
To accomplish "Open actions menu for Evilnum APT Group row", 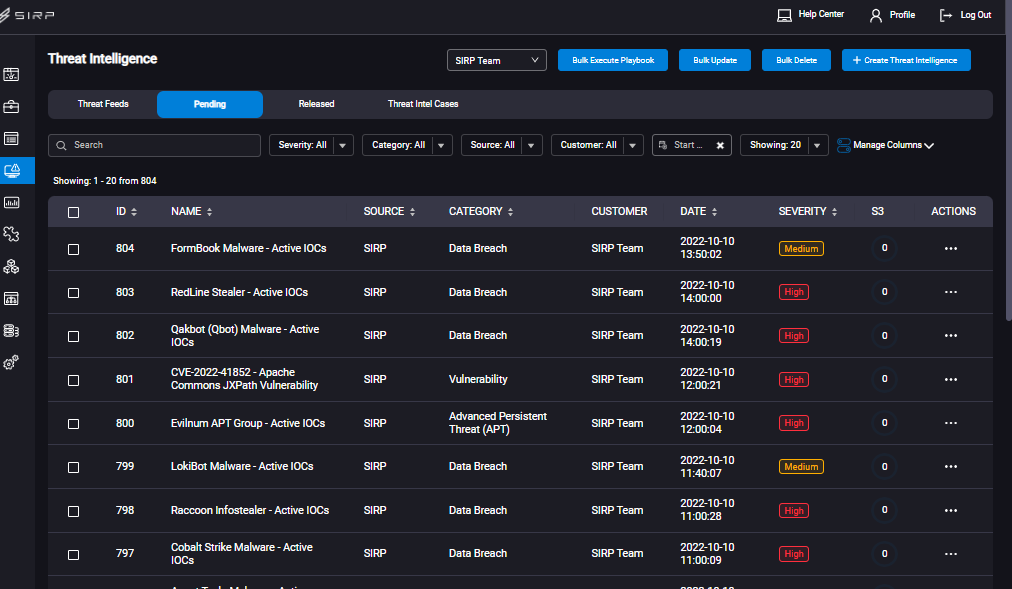I will 951,423.
